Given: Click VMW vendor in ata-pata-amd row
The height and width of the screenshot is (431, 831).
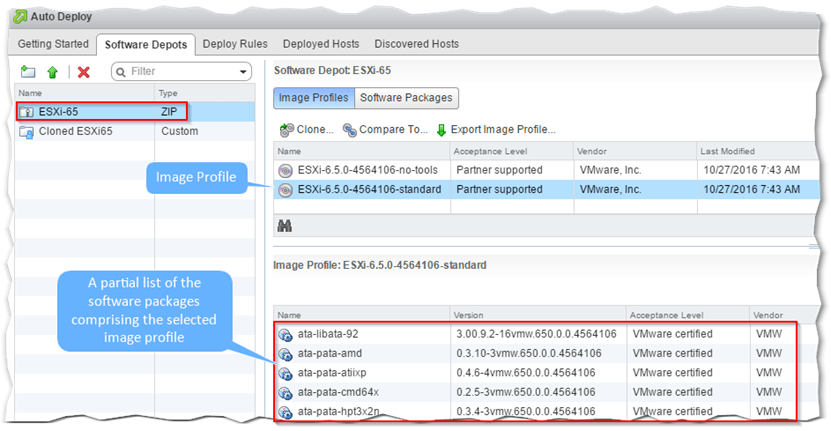Looking at the screenshot, I should pyautogui.click(x=769, y=354).
